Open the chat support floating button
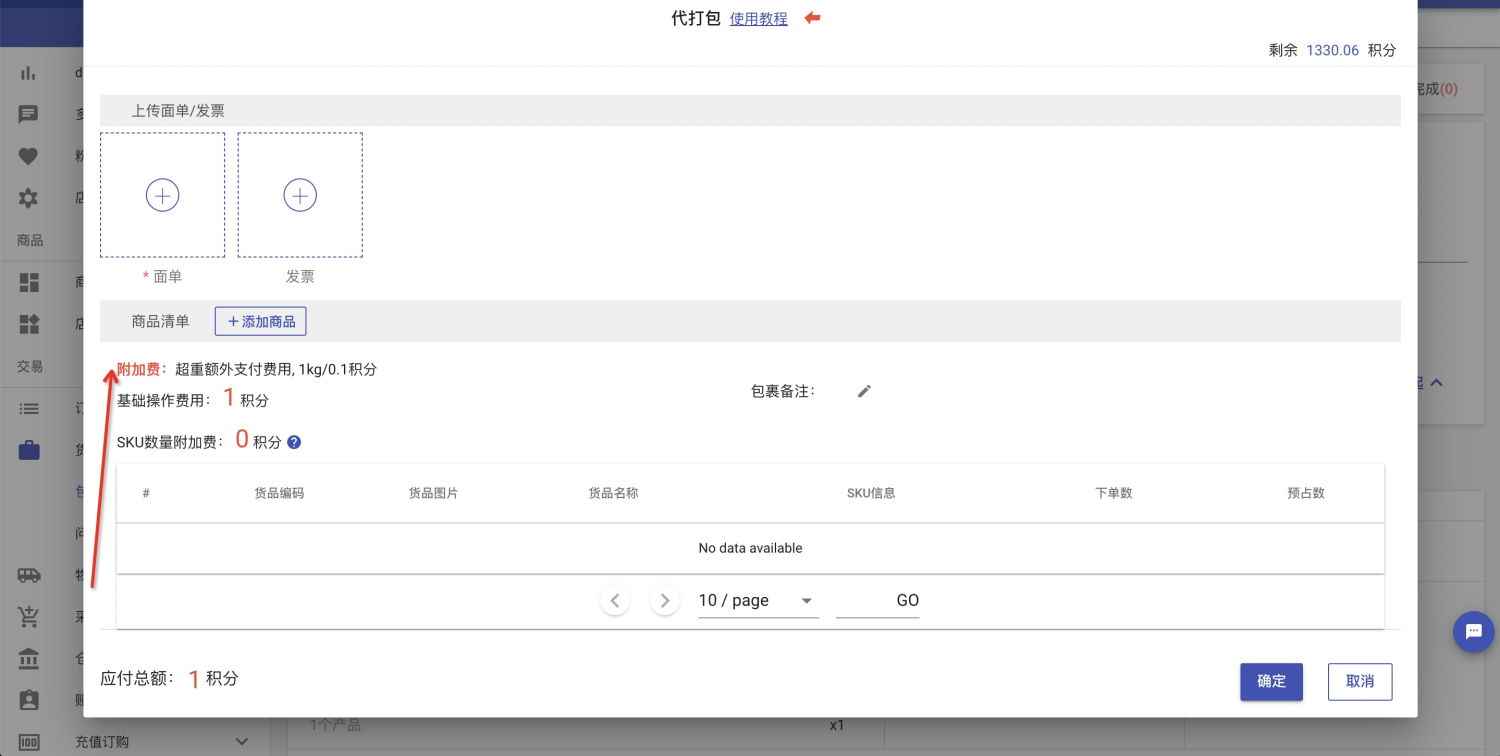 (1473, 632)
